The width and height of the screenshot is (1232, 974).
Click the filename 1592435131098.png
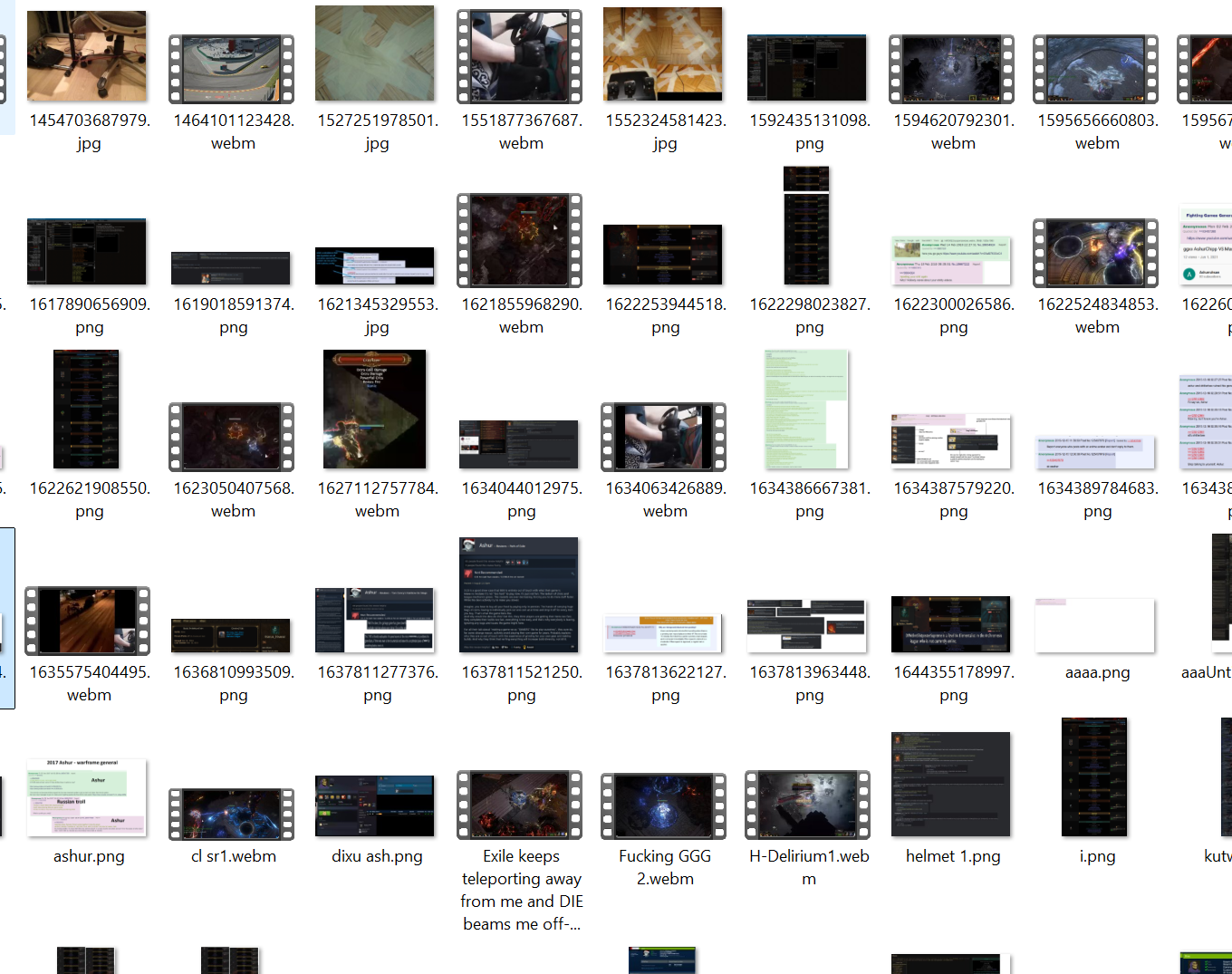[809, 131]
